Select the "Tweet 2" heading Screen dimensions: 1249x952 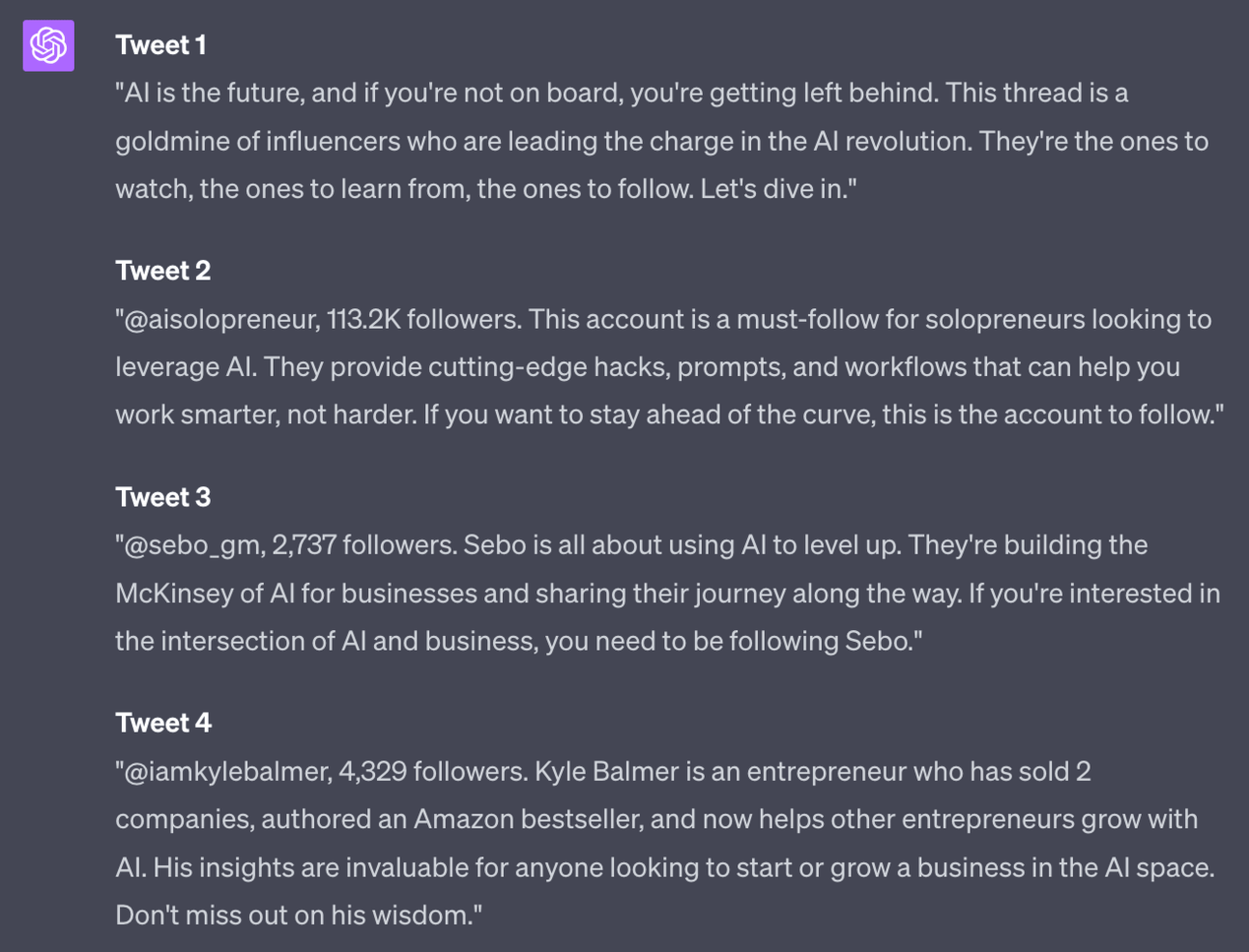tap(162, 271)
